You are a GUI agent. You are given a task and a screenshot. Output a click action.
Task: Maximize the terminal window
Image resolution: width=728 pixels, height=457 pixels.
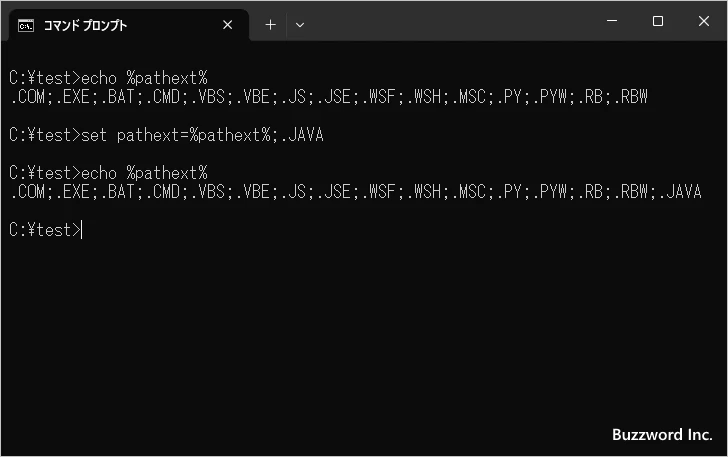click(657, 21)
